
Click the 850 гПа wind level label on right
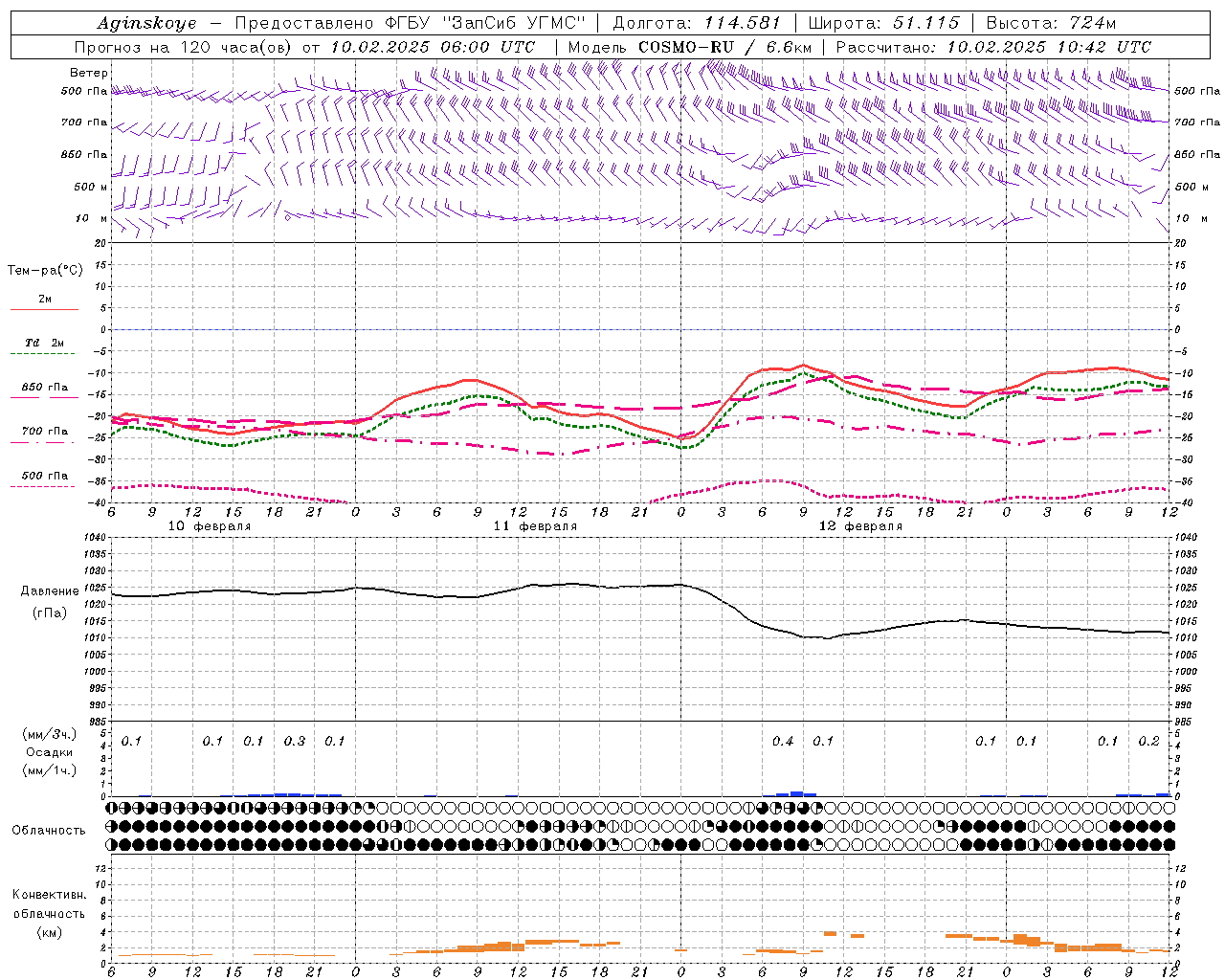(x=1197, y=154)
